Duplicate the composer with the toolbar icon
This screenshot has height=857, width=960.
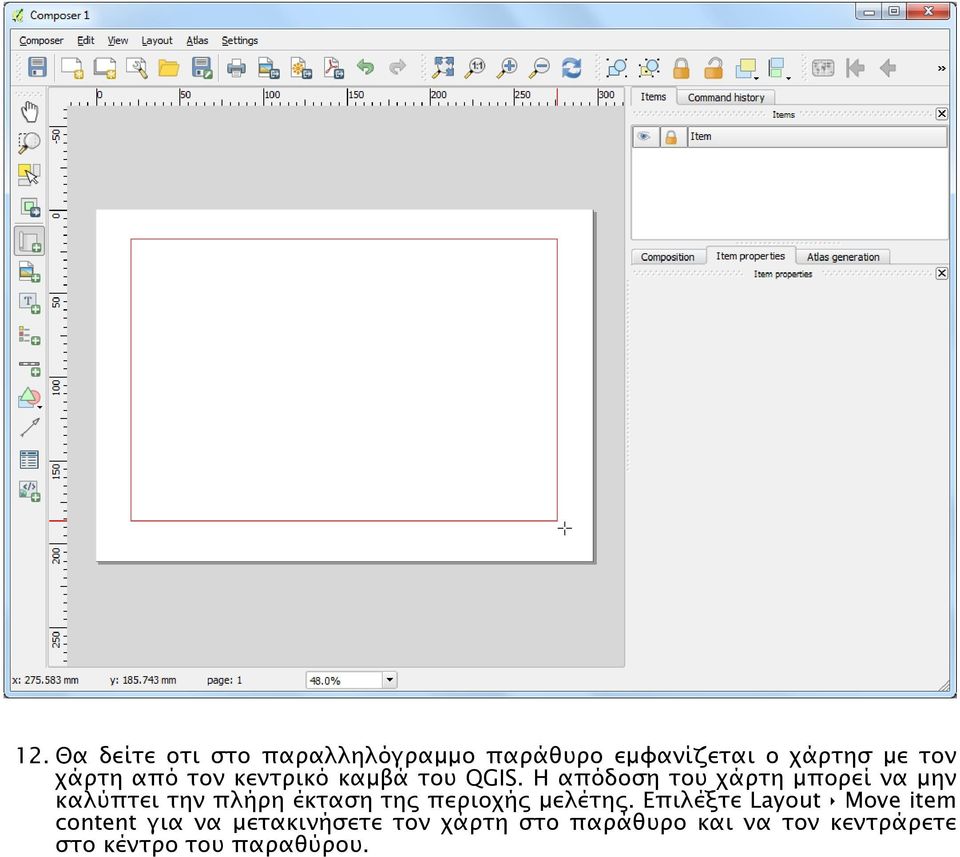click(105, 67)
